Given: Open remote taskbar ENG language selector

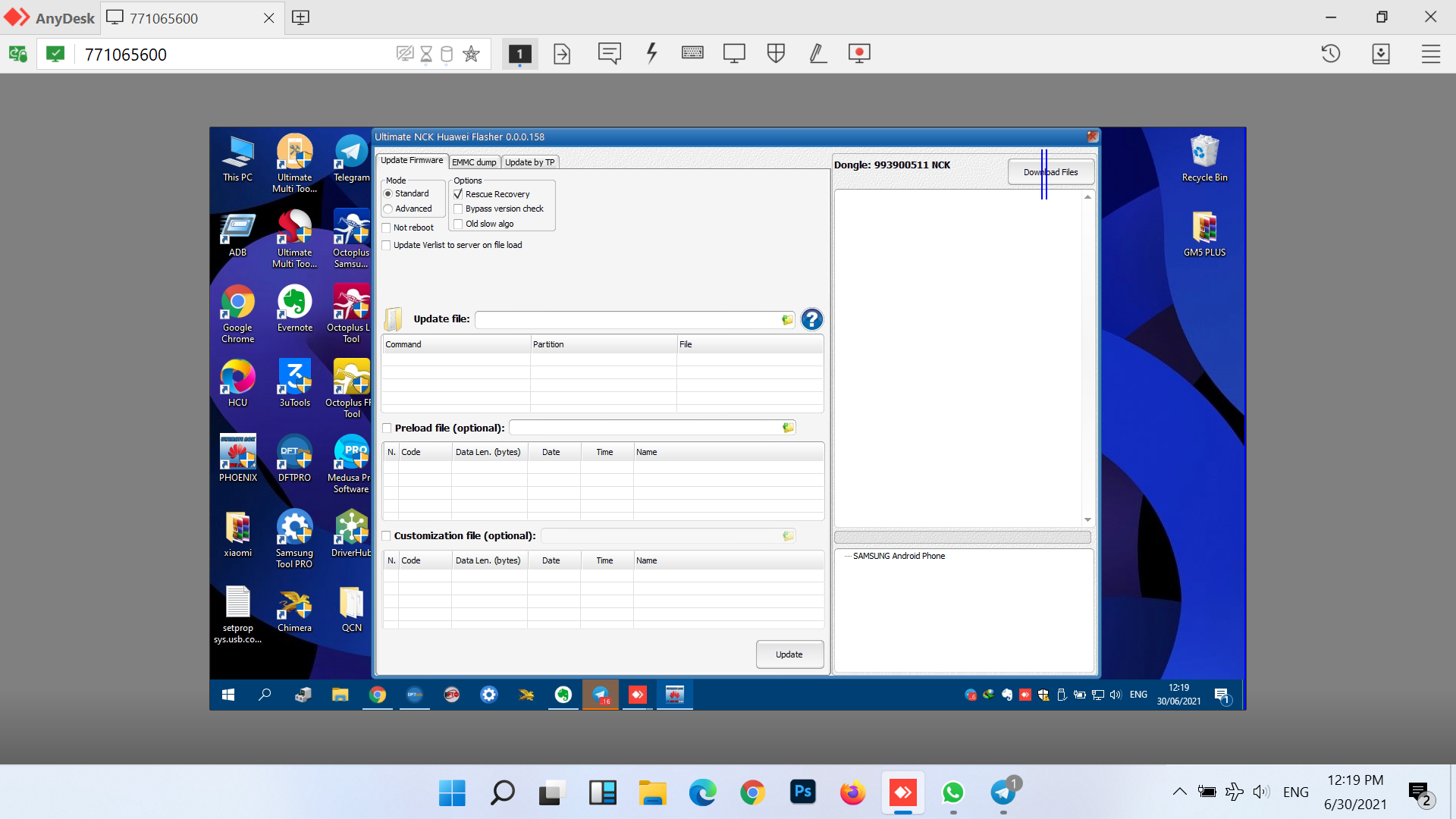Looking at the screenshot, I should [1138, 695].
